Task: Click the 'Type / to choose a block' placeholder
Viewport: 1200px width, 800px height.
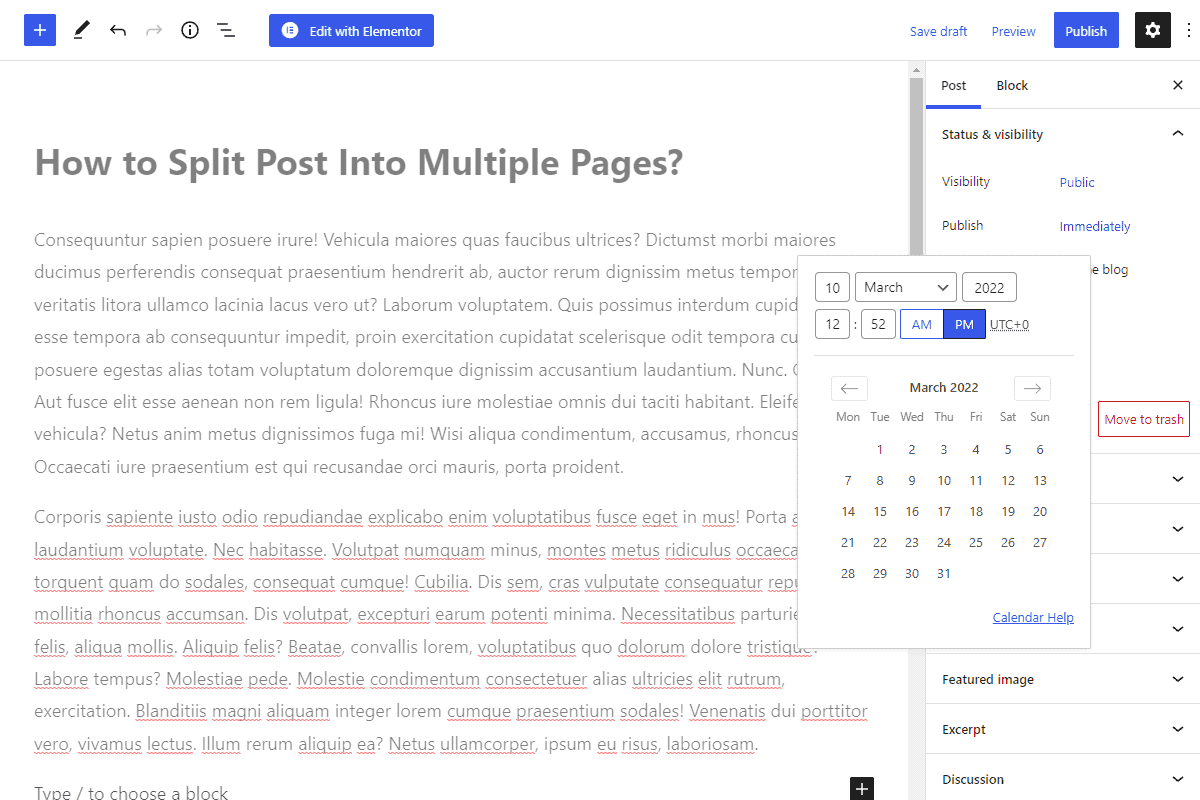Action: (x=131, y=793)
